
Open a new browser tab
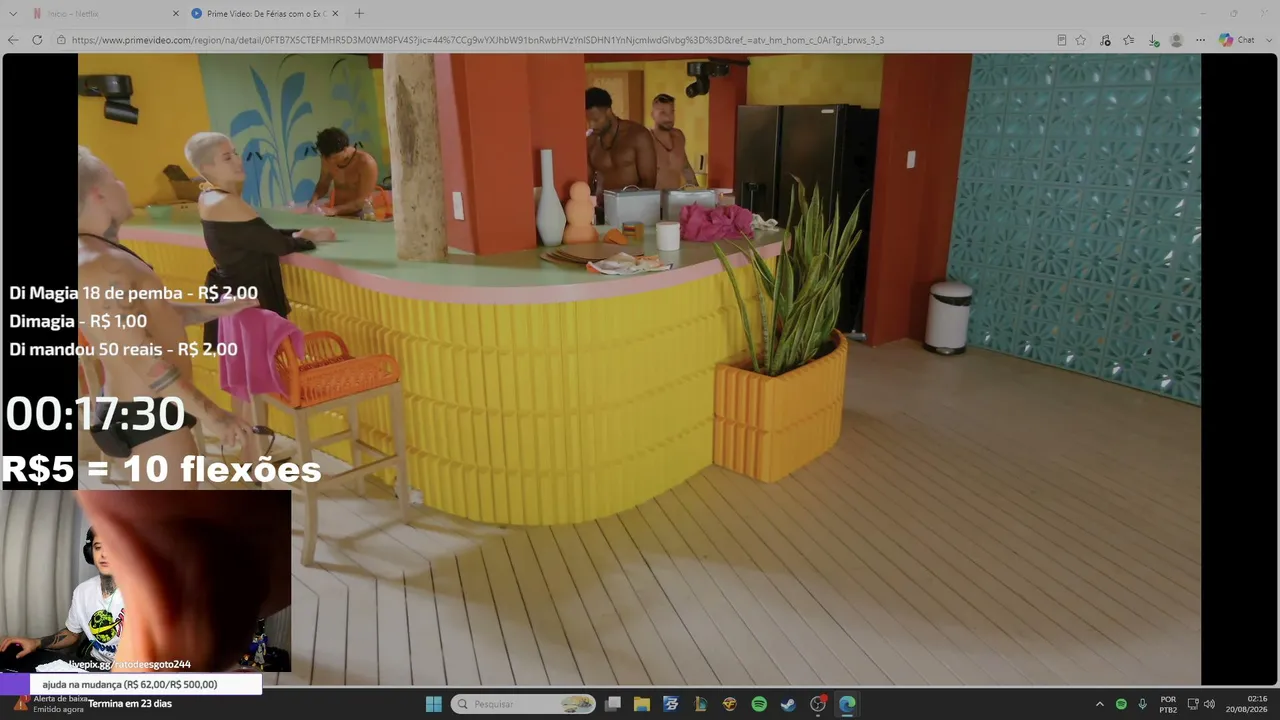tap(359, 14)
